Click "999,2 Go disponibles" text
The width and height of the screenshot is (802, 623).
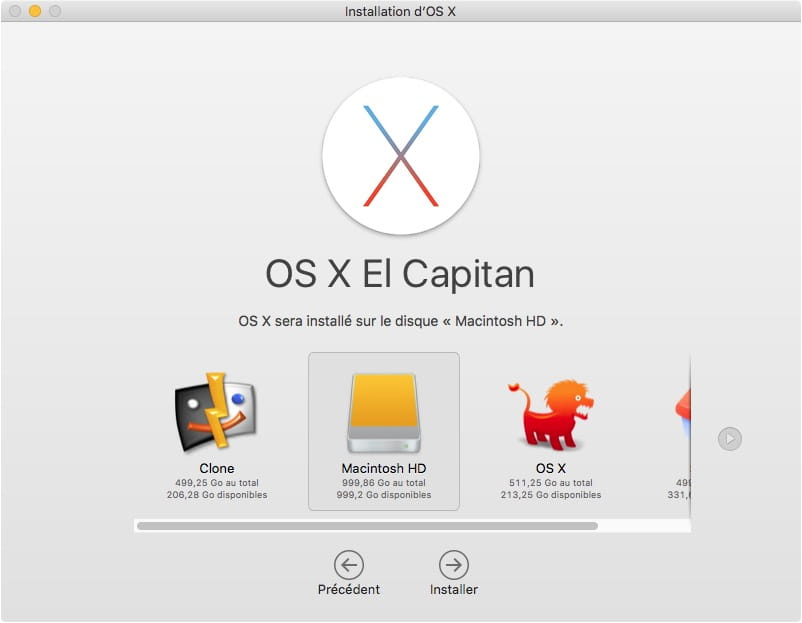pyautogui.click(x=384, y=495)
